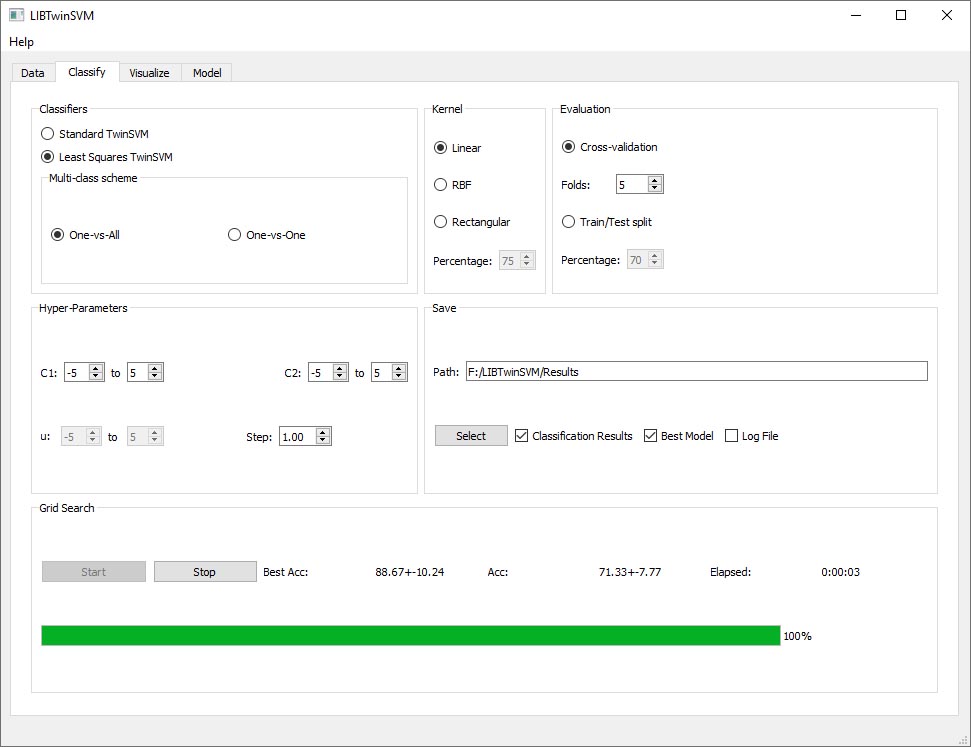Switch to the Visualize tab

[149, 72]
